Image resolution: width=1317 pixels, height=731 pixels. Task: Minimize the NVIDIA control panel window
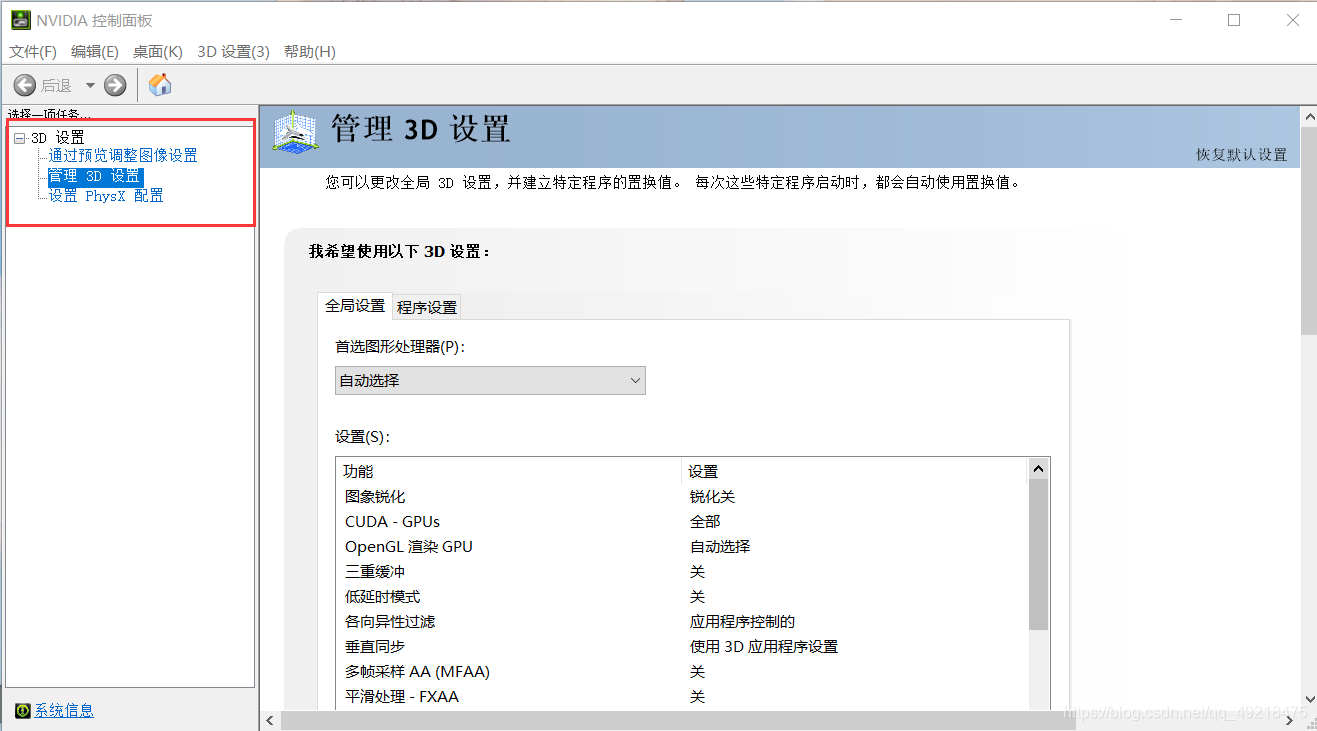point(1176,20)
